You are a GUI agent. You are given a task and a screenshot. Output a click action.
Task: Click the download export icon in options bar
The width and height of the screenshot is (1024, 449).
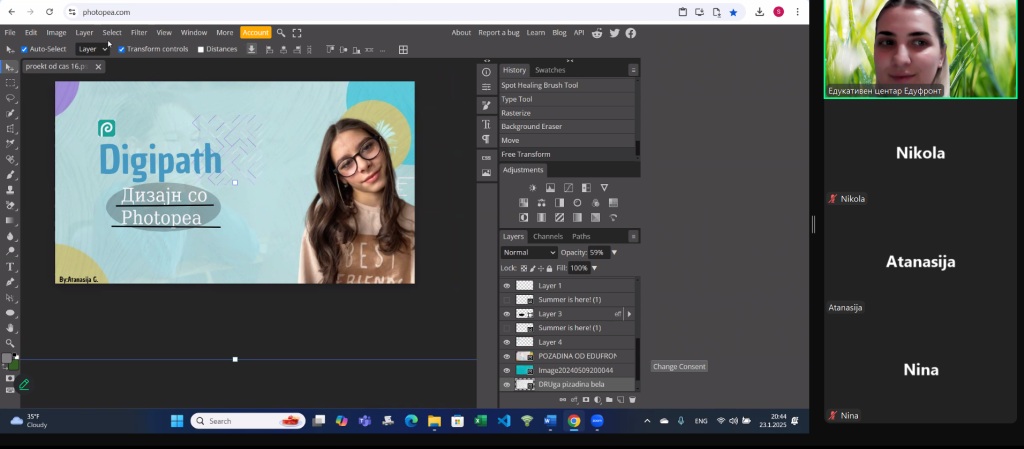click(251, 50)
